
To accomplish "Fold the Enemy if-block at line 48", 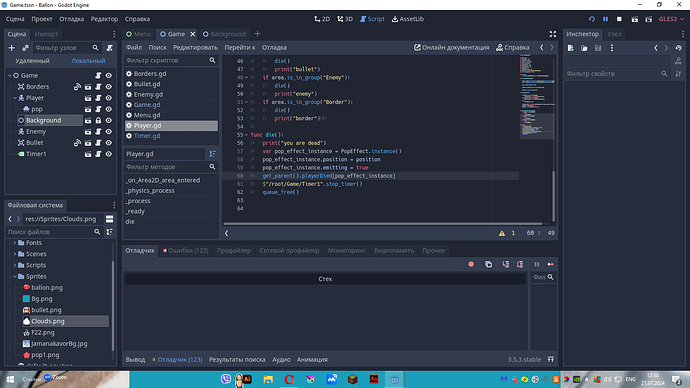I will [x=246, y=77].
